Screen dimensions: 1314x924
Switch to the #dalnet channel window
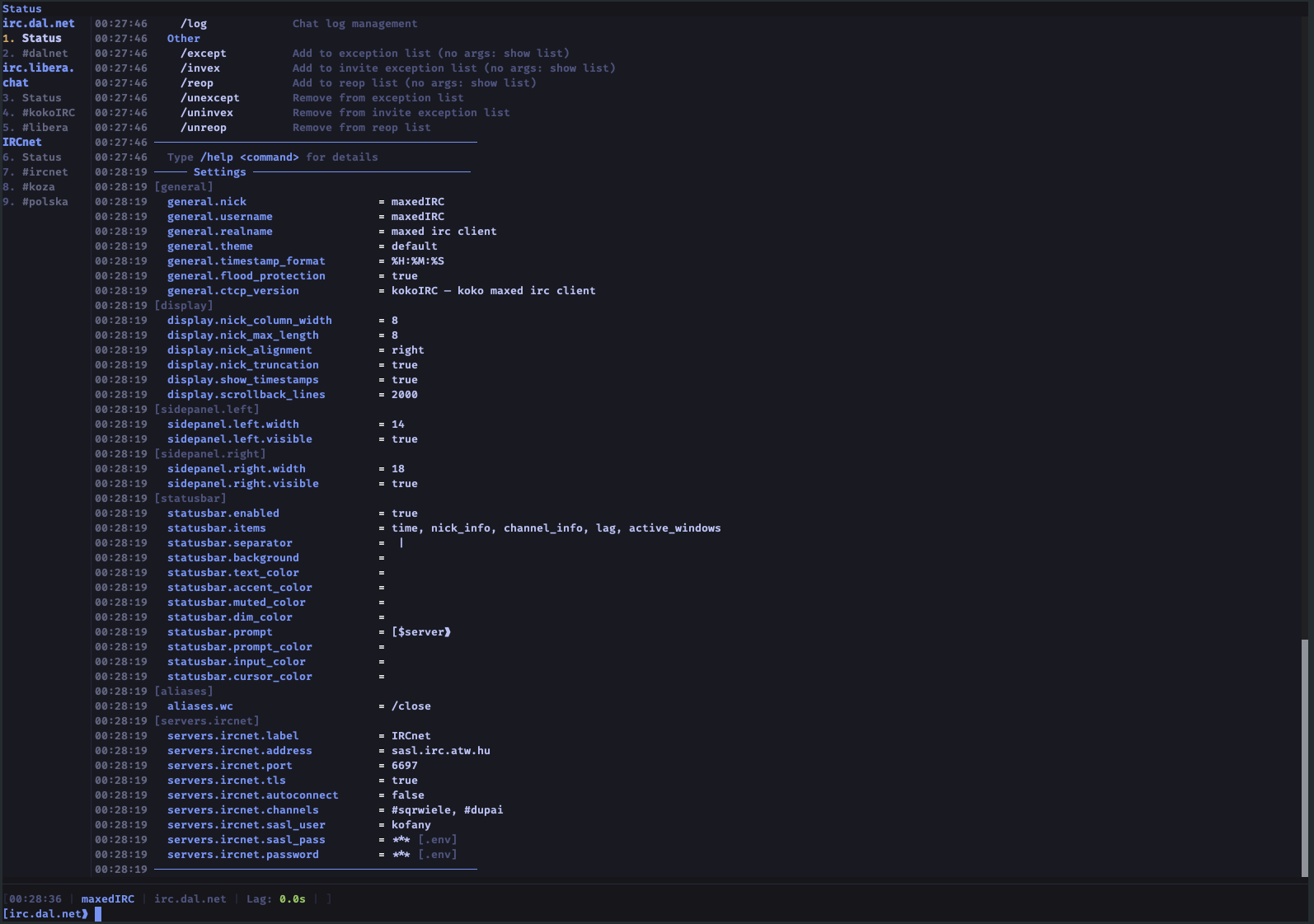pyautogui.click(x=45, y=54)
